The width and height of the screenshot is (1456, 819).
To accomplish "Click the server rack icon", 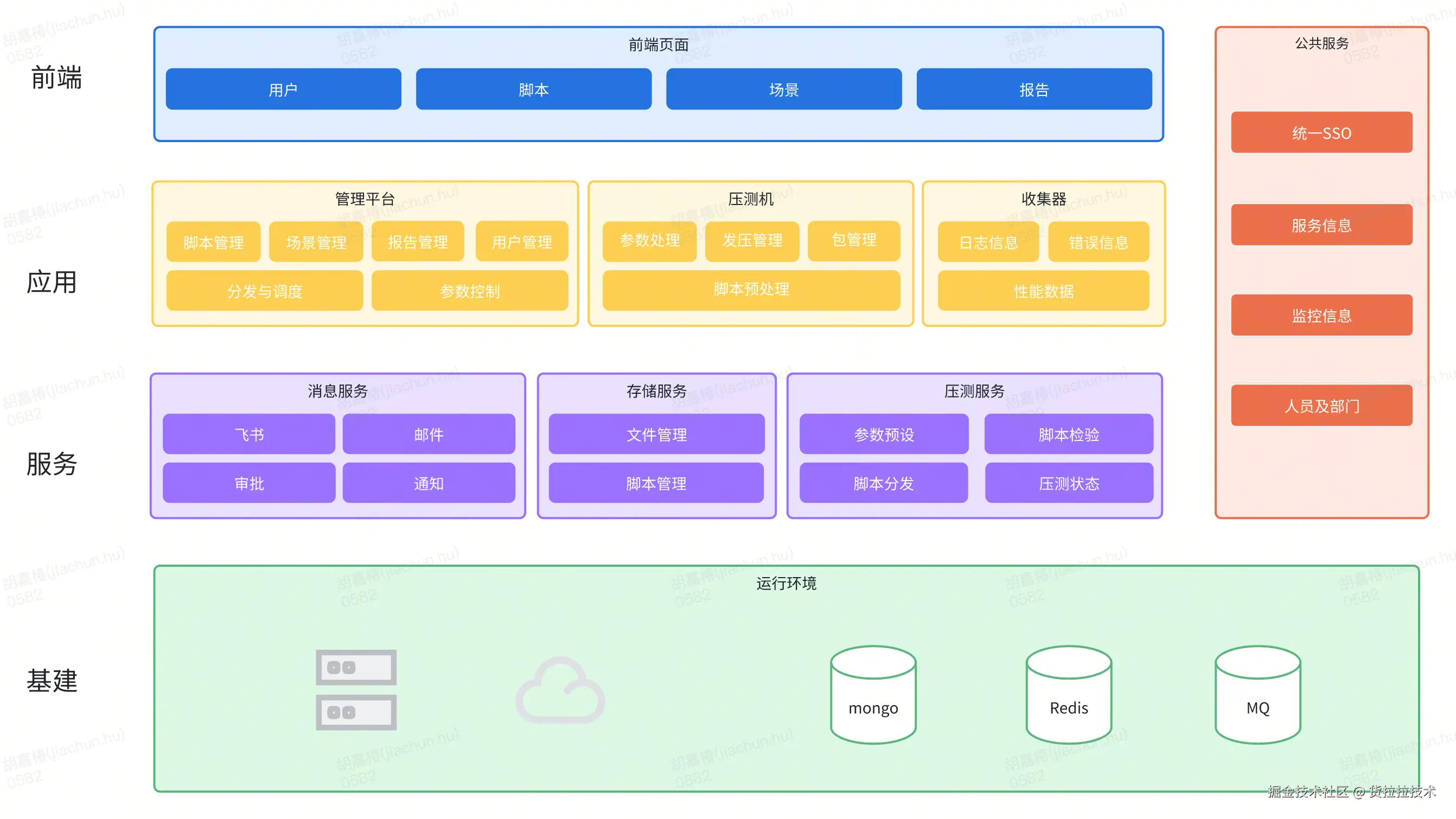I will [355, 689].
